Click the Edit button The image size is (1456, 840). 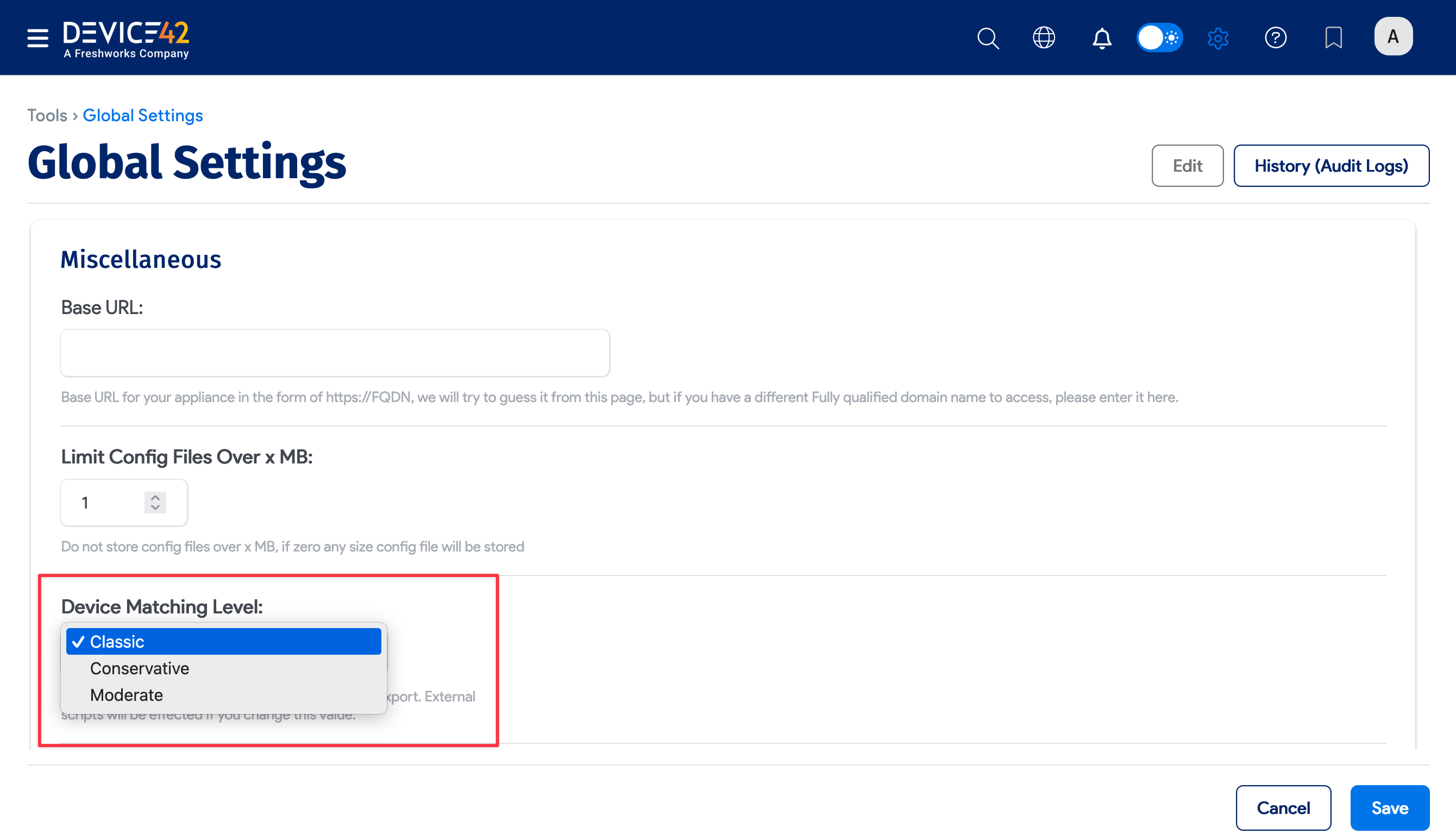tap(1187, 166)
